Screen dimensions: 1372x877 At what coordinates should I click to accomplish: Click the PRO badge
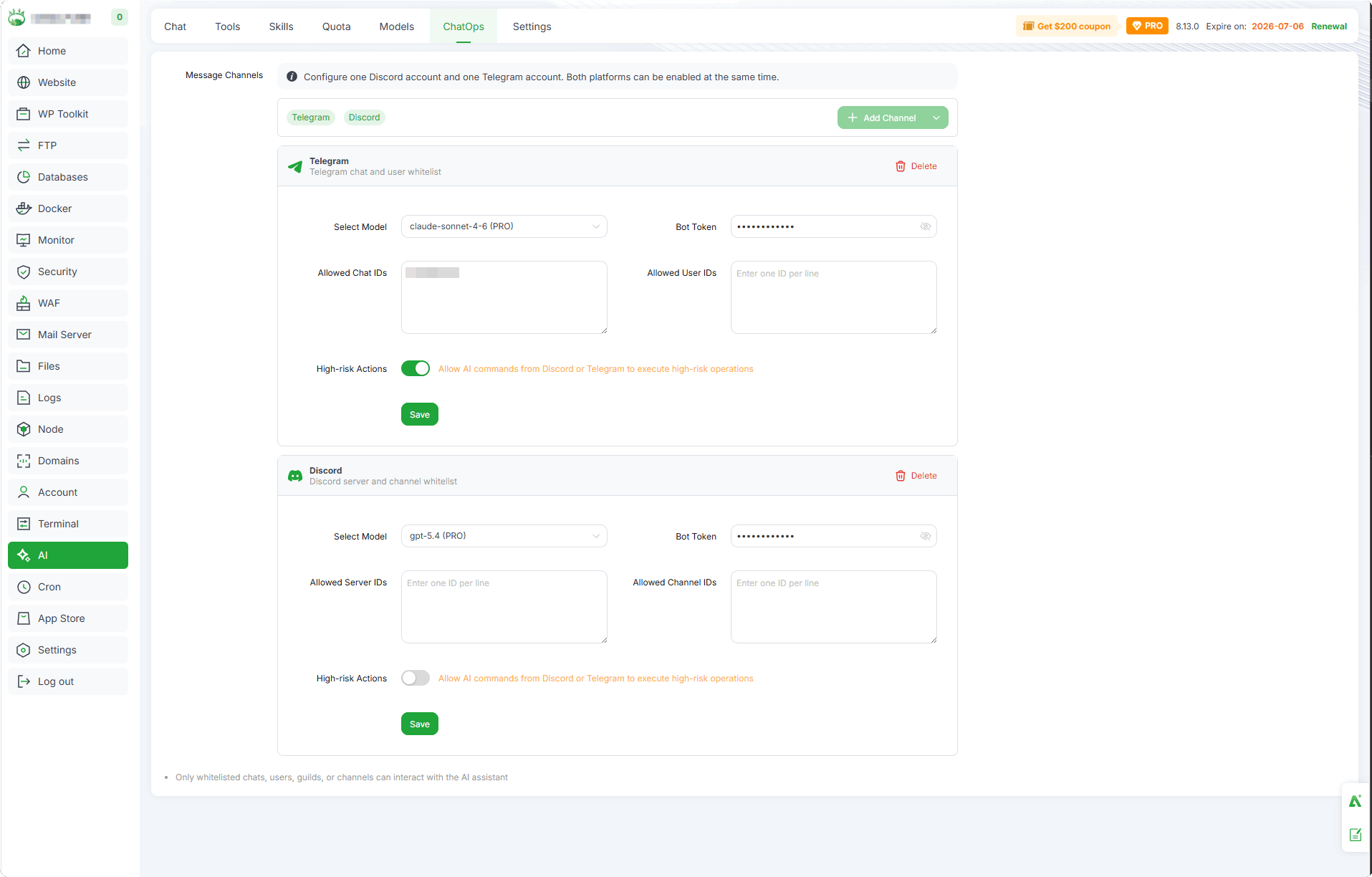[x=1147, y=26]
